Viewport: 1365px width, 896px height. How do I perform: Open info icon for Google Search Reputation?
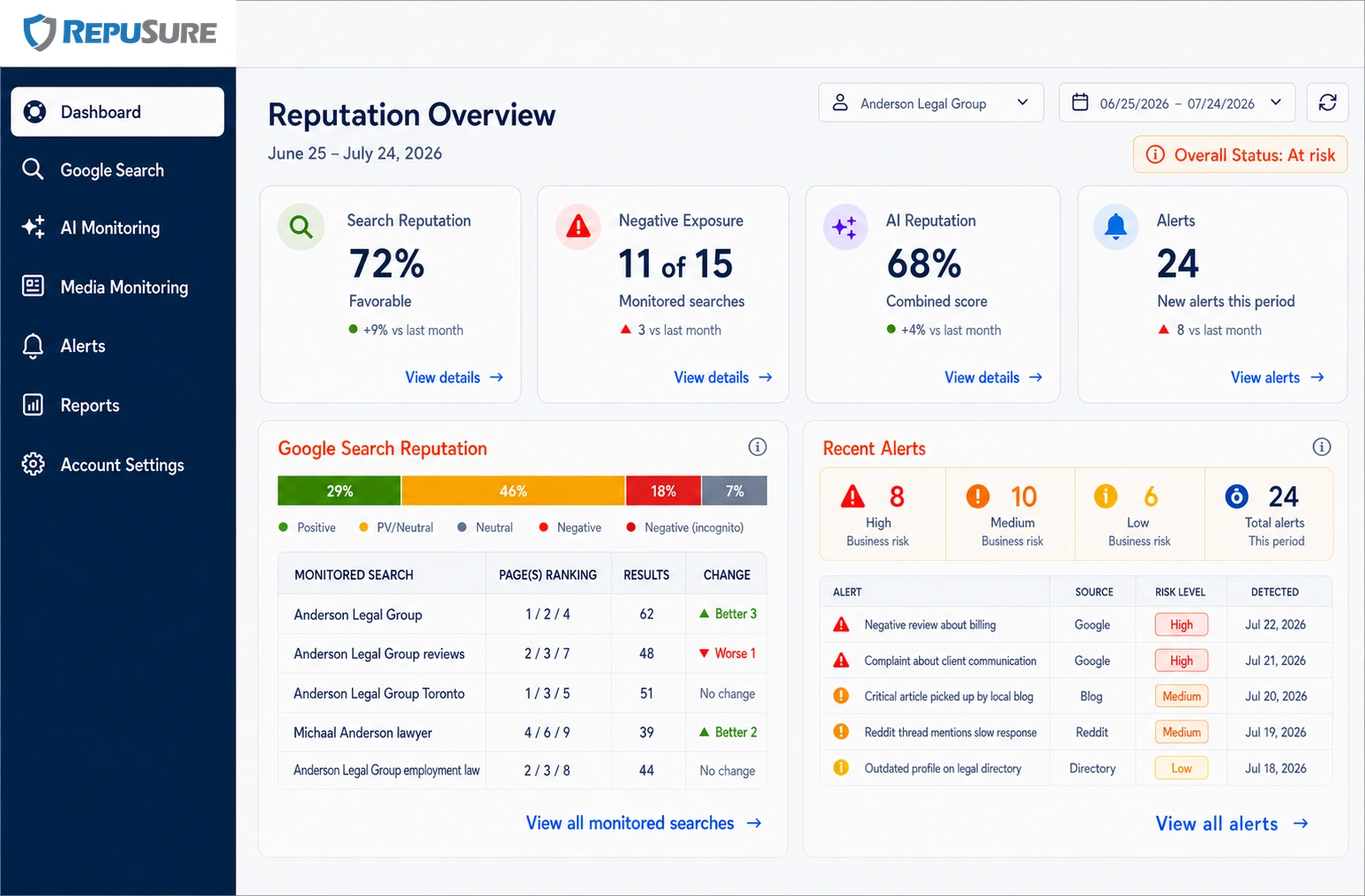coord(757,447)
